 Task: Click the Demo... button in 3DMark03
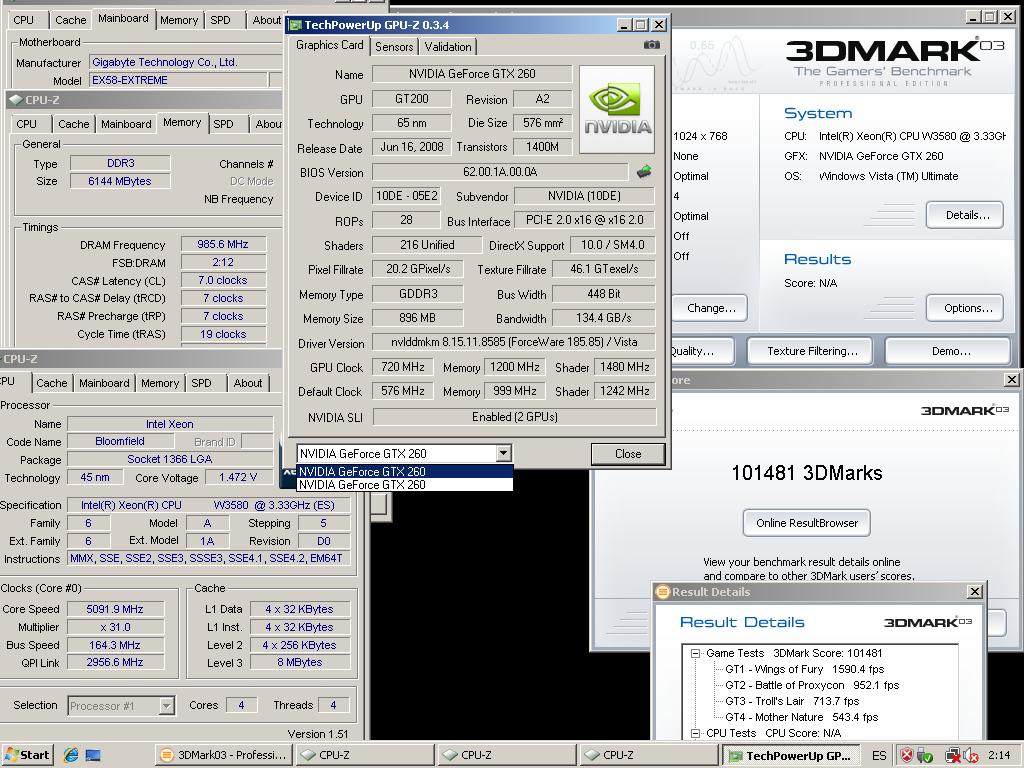[x=950, y=351]
